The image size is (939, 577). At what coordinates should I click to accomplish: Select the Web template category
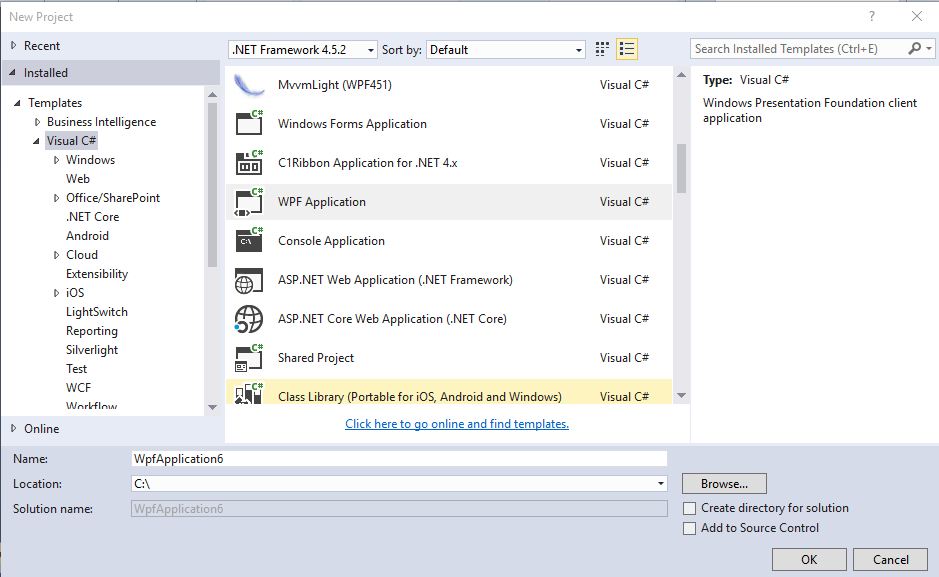coord(78,179)
